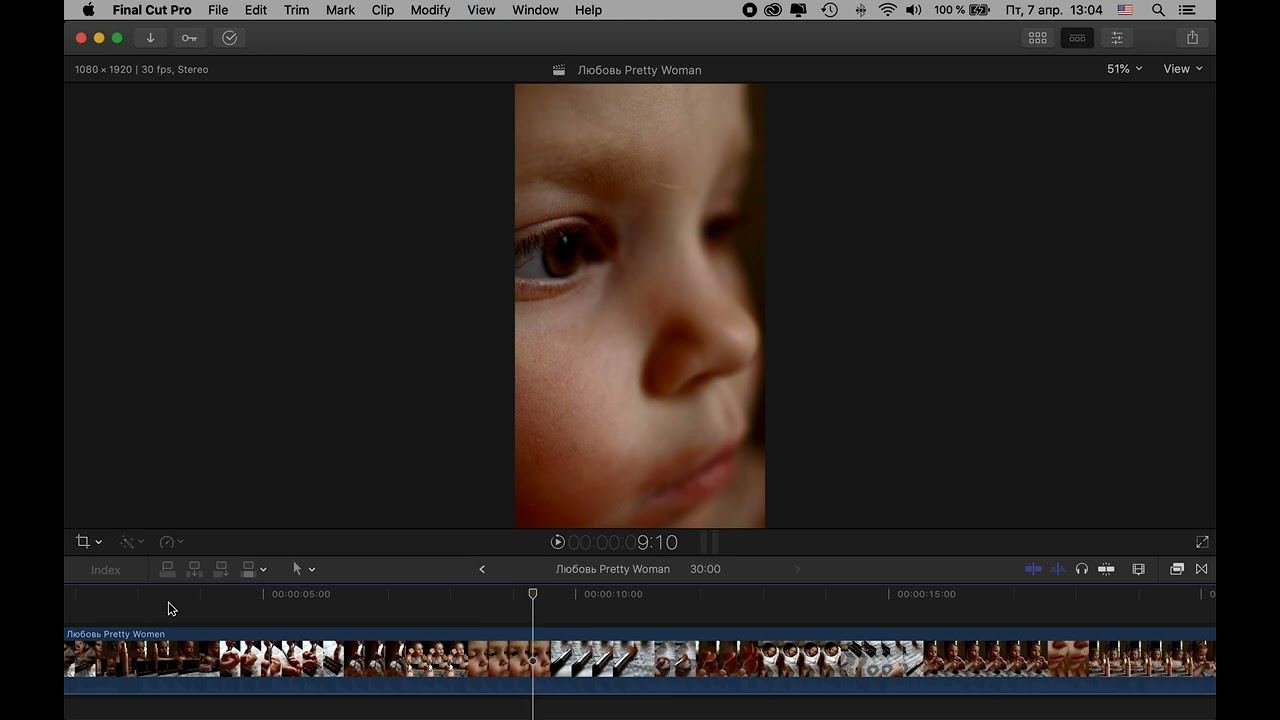Open the Keyword Editor key icon
Image resolution: width=1280 pixels, height=720 pixels.
point(189,38)
